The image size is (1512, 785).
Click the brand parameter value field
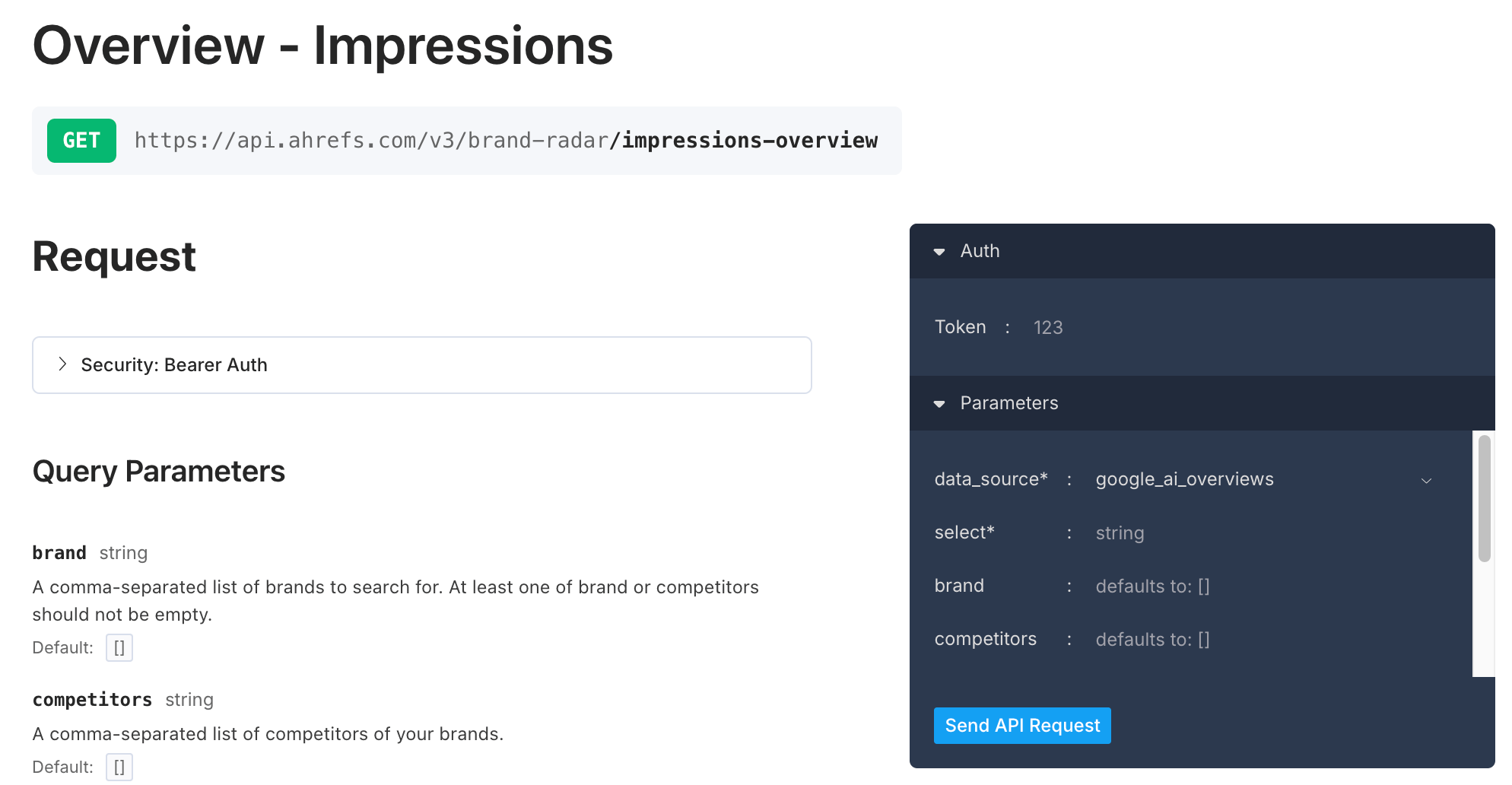1152,586
